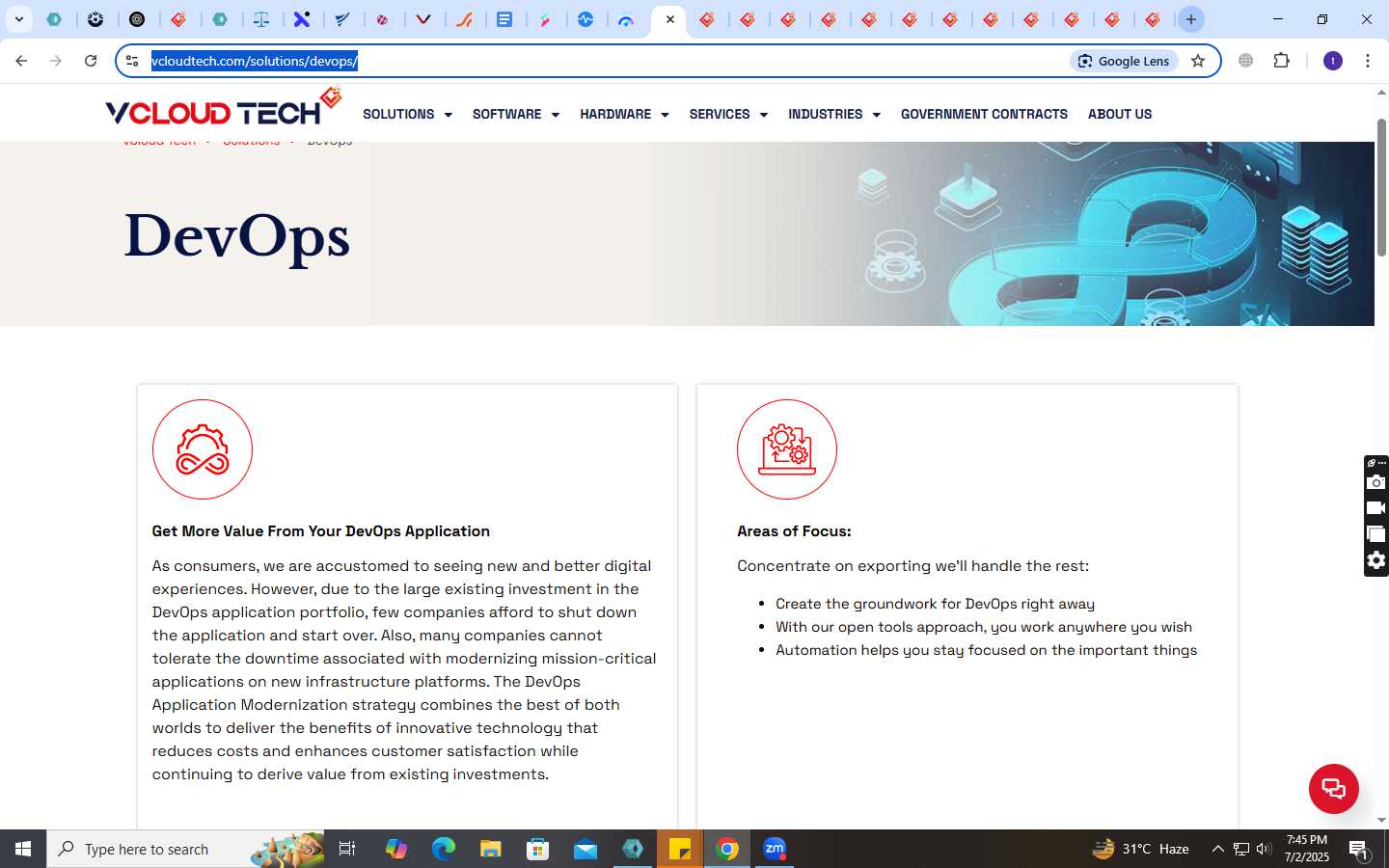The image size is (1389, 868).
Task: Open network status in system tray
Action: click(x=1241, y=849)
